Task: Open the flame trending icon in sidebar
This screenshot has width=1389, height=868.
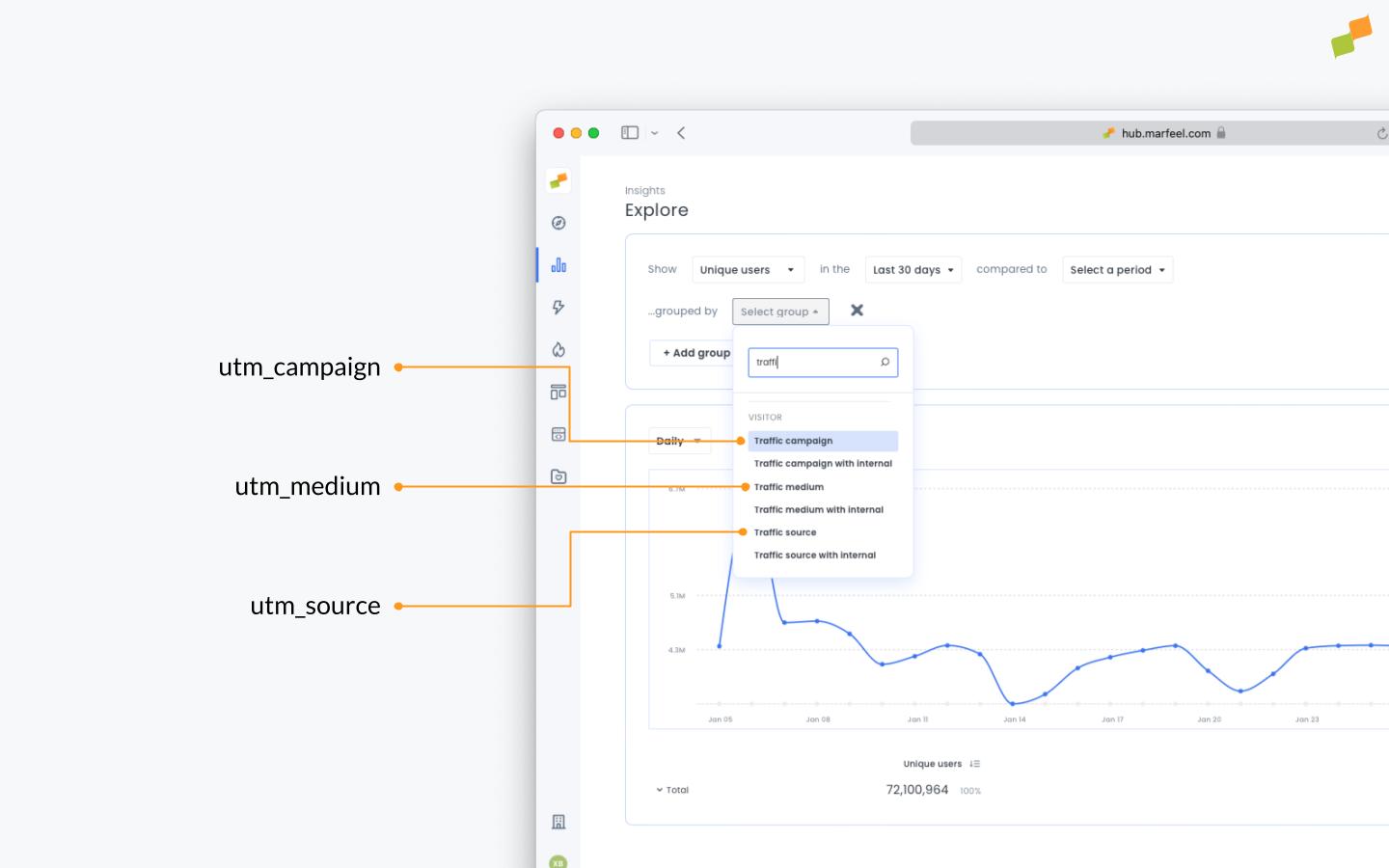Action: point(558,349)
